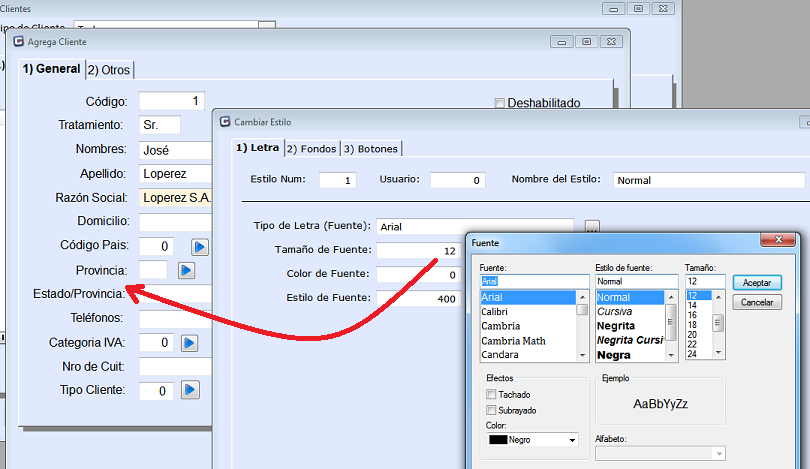Toggle the Subrayado checkbox

[490, 410]
